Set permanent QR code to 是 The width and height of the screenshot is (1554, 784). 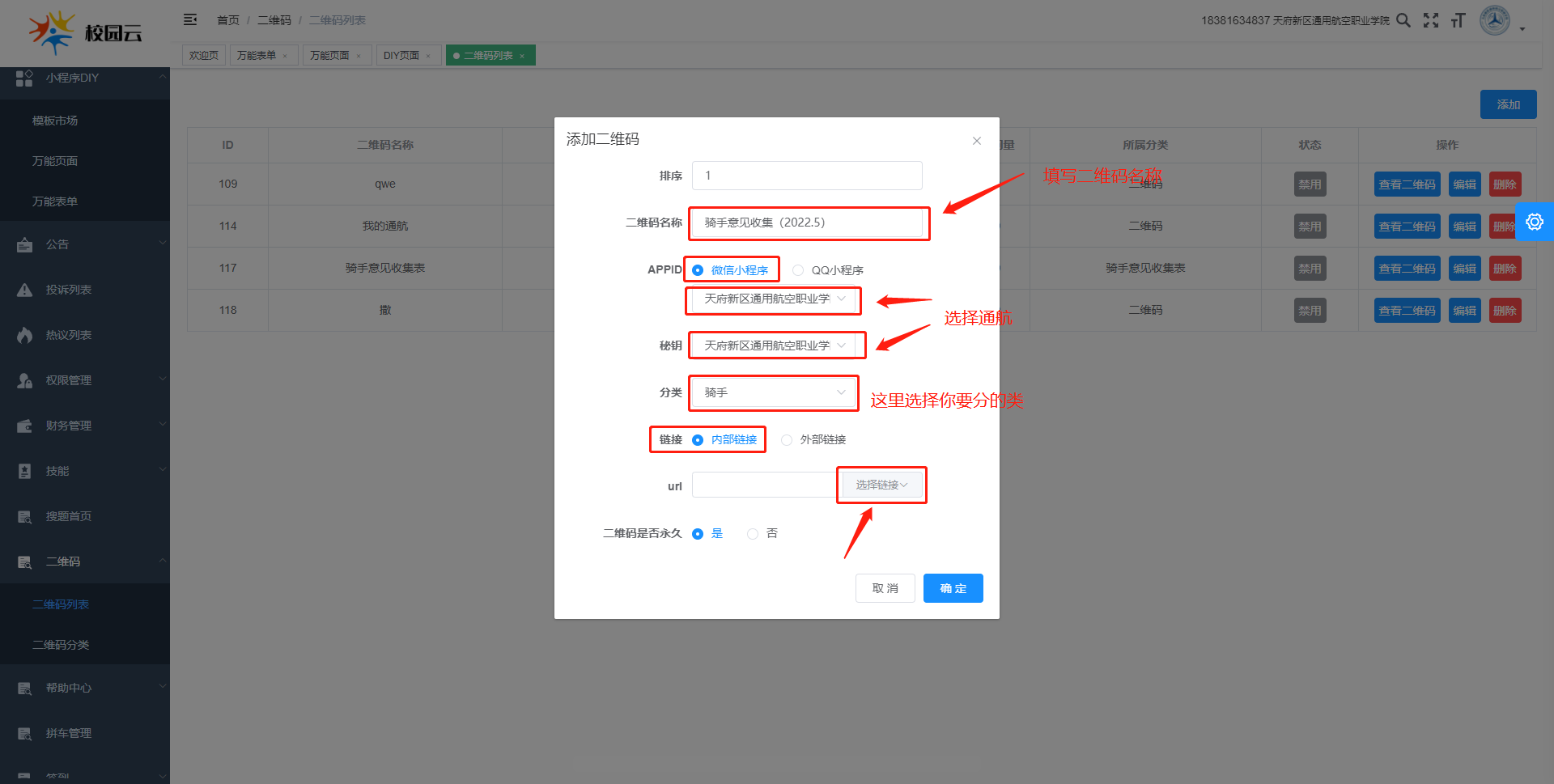point(708,534)
